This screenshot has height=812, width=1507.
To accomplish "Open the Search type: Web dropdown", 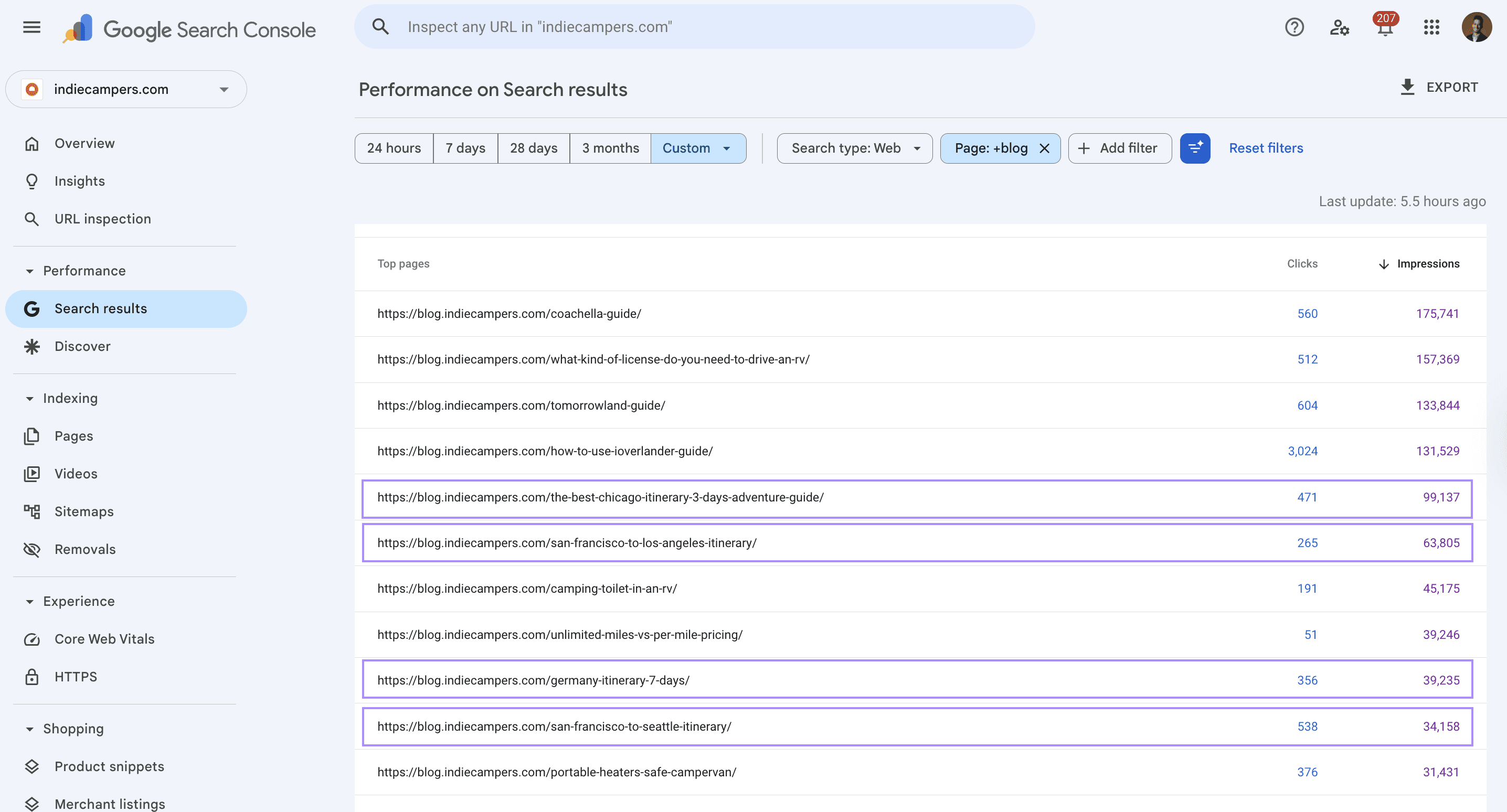I will click(x=854, y=148).
